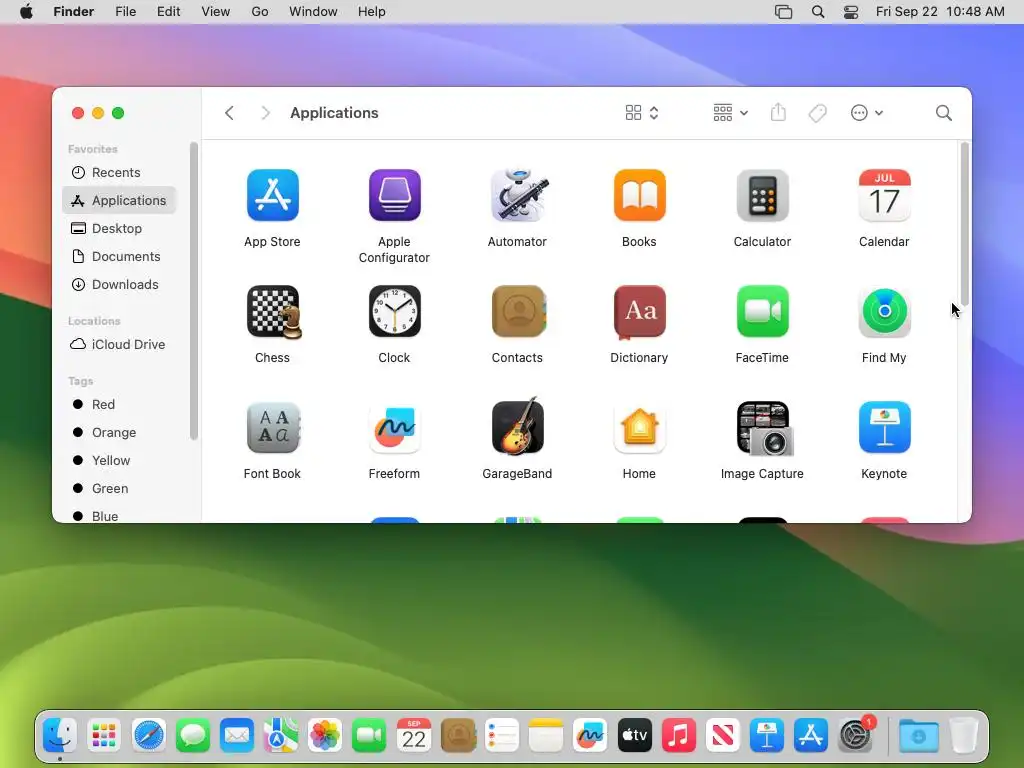Viewport: 1024px width, 768px height.
Task: Open Spotlight search in menu bar
Action: coord(818,12)
